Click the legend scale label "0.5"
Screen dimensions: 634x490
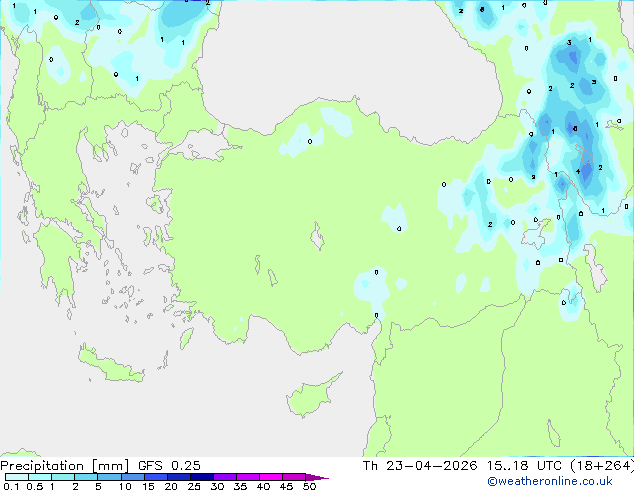34,486
